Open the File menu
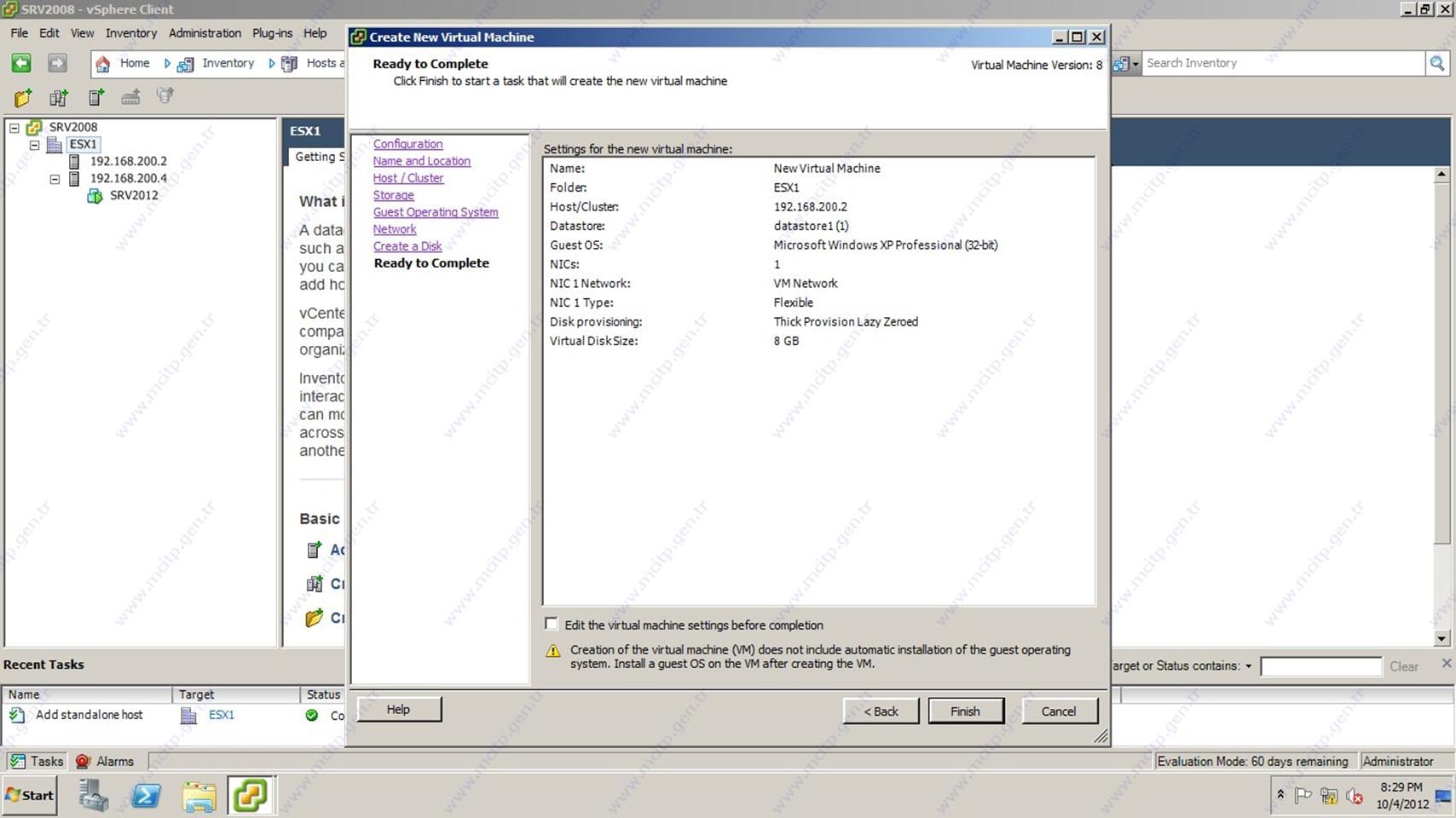 click(x=19, y=33)
